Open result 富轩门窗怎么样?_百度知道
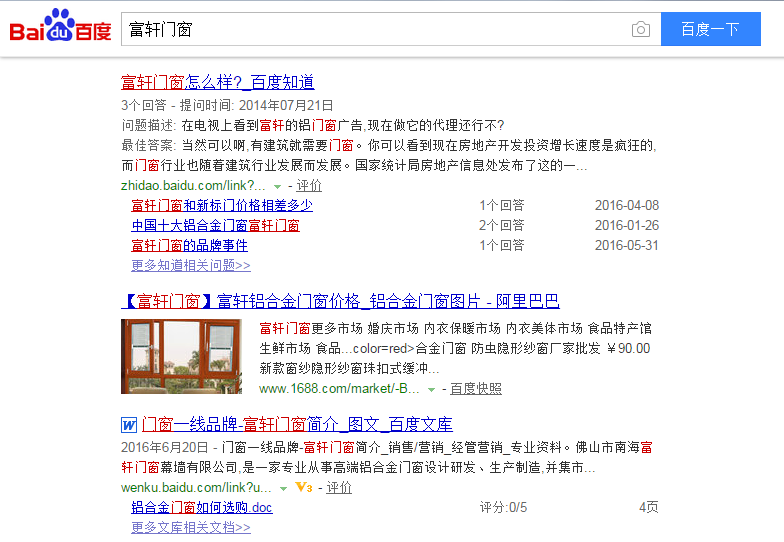The image size is (784, 542). [218, 82]
